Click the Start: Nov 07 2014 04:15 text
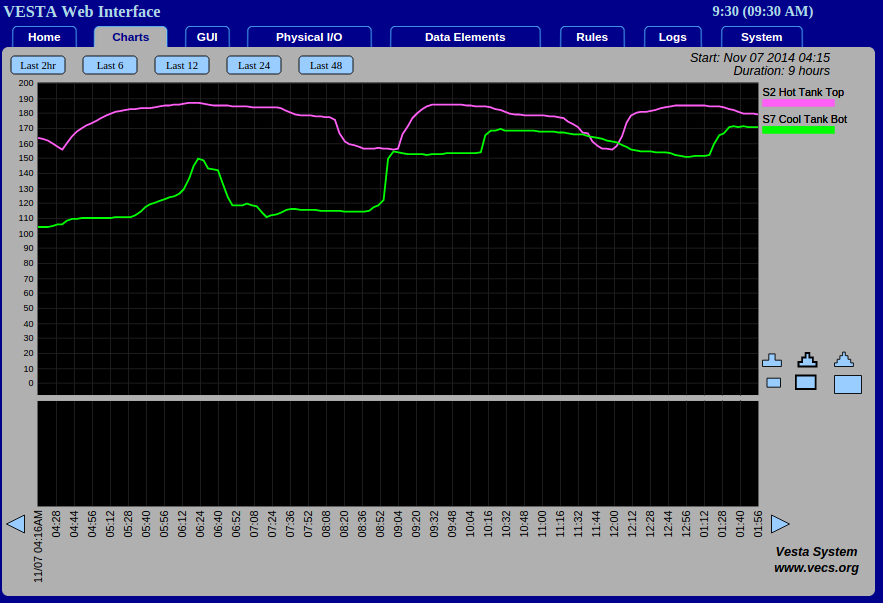This screenshot has height=603, width=883. point(760,57)
